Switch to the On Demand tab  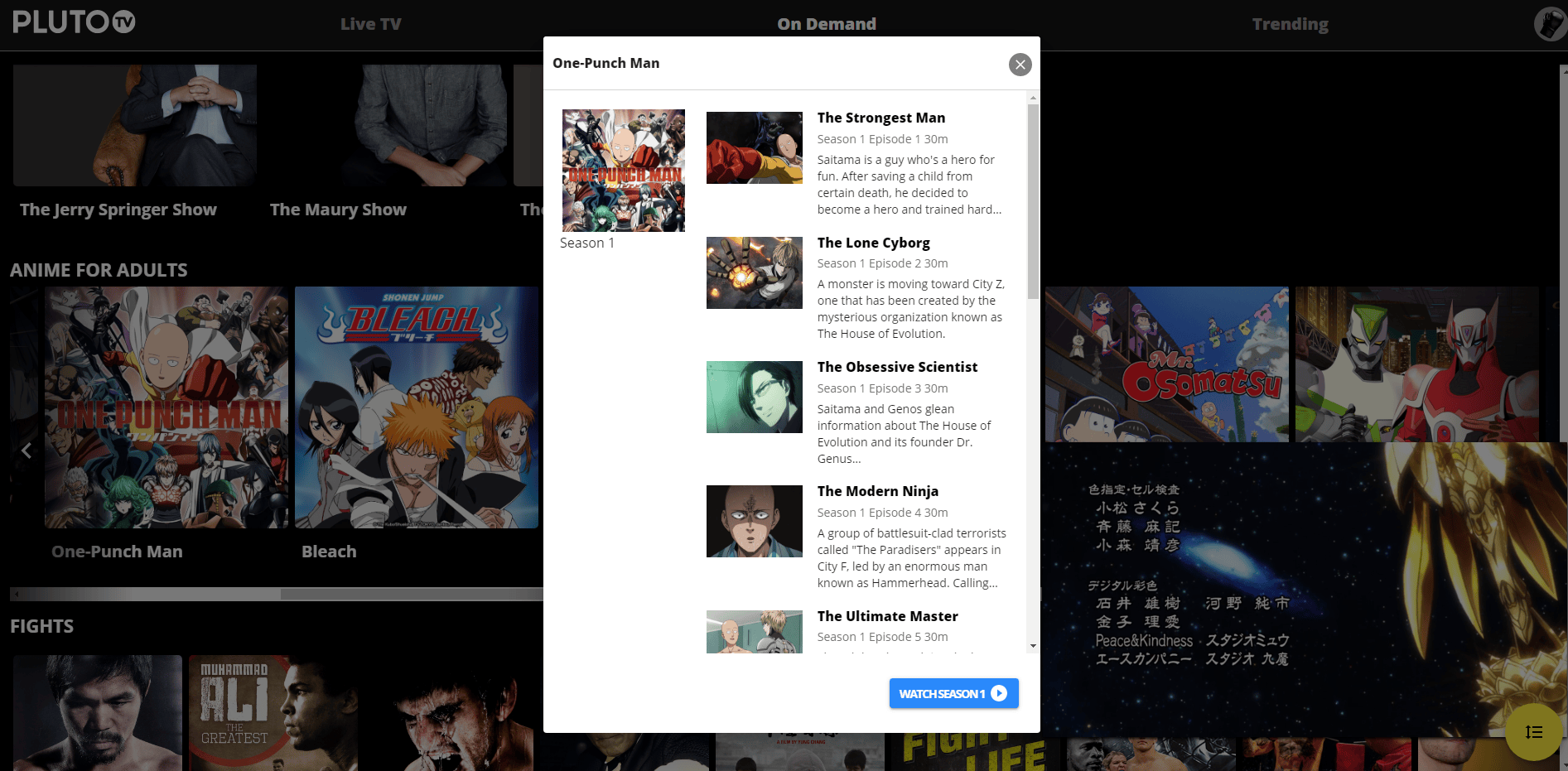(827, 24)
